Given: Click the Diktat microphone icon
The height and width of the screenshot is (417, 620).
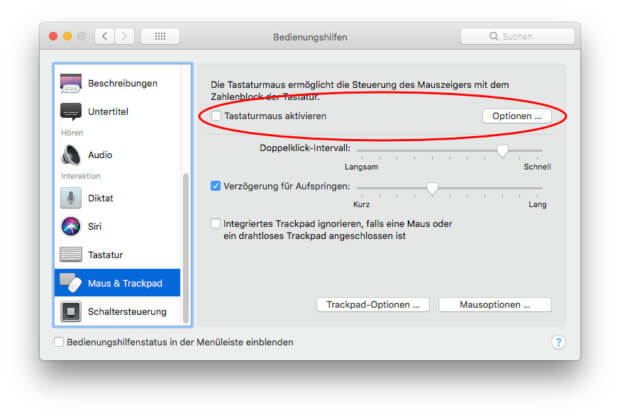Looking at the screenshot, I should 71,198.
